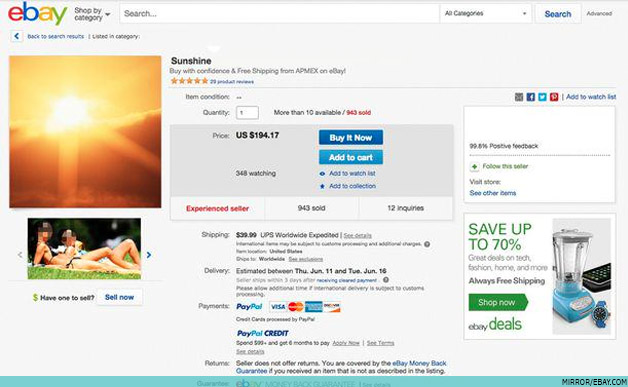The width and height of the screenshot is (628, 387).
Task: Add to watch list beside eye icon
Action: click(x=352, y=173)
